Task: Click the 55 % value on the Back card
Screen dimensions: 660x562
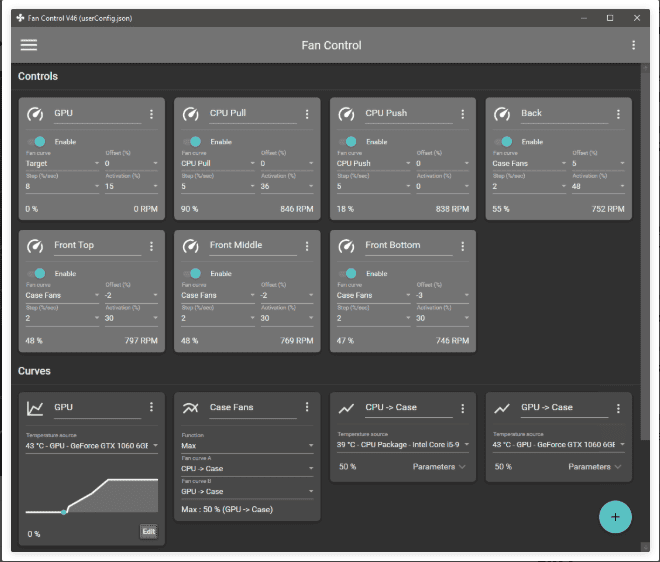Action: 501,209
